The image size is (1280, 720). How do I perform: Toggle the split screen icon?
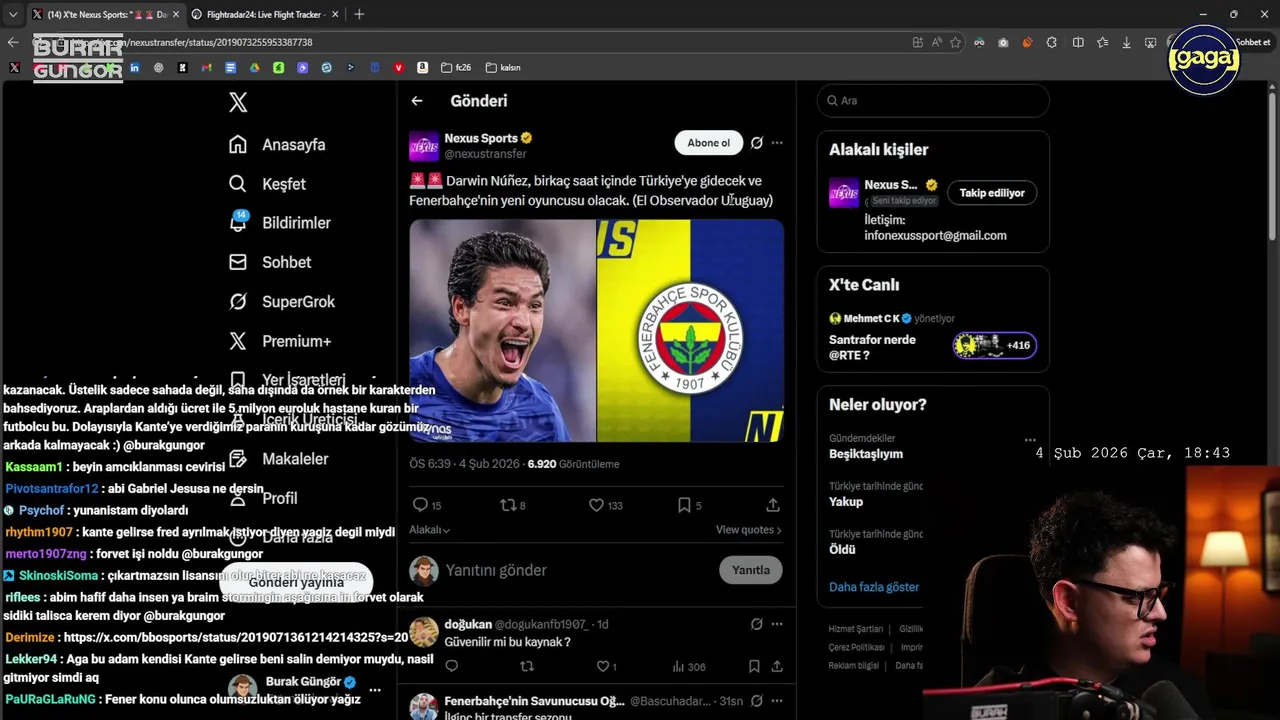[1078, 42]
